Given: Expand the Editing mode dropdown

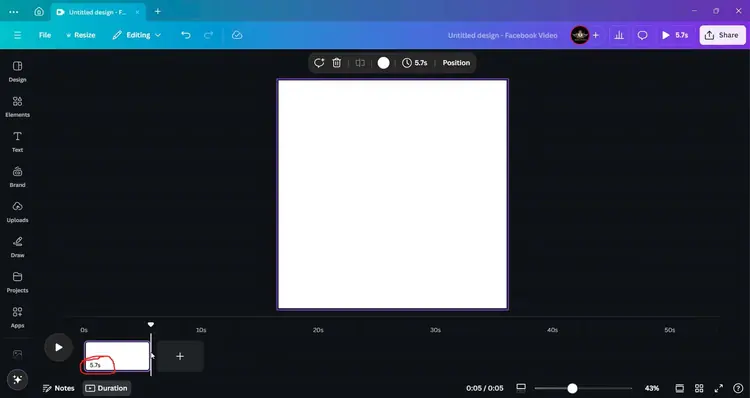Looking at the screenshot, I should tap(137, 35).
